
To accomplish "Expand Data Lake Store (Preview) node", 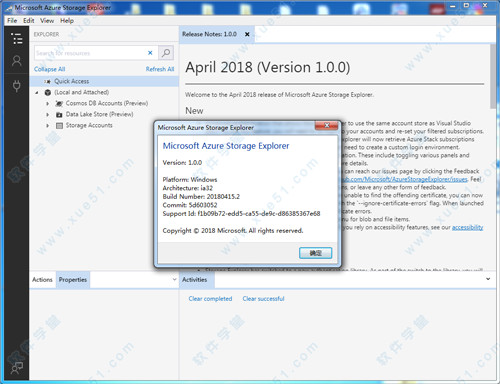I will click(x=47, y=115).
